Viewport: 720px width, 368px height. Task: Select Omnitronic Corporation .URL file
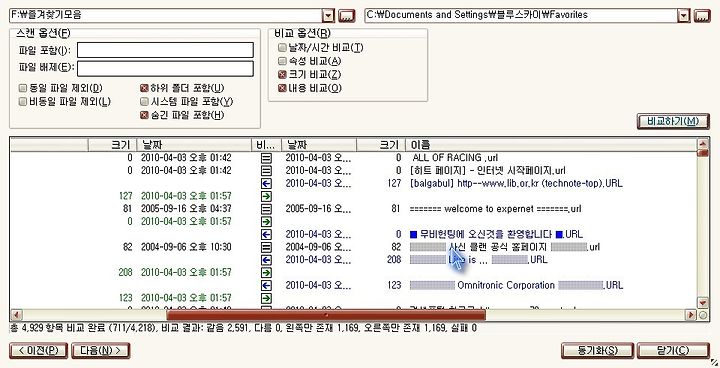pos(516,285)
